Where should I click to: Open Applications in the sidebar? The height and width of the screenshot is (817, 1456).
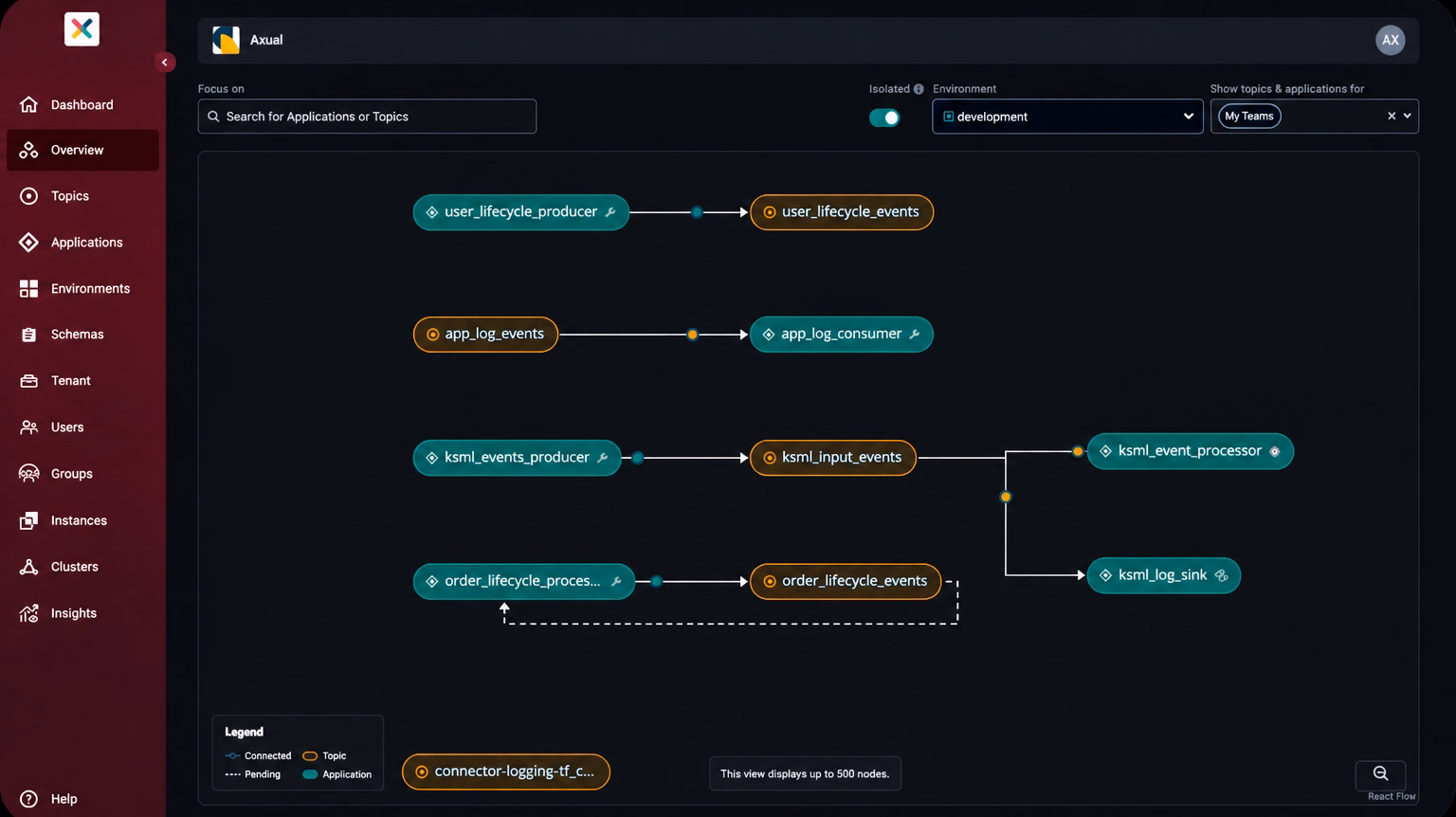click(82, 243)
